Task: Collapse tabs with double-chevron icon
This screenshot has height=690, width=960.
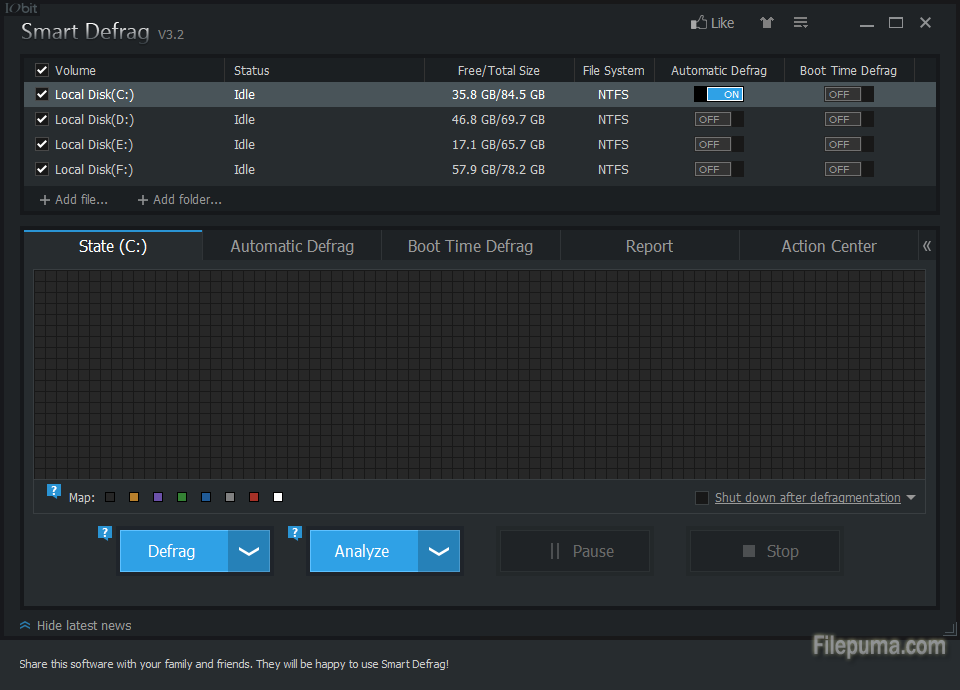Action: 927,246
